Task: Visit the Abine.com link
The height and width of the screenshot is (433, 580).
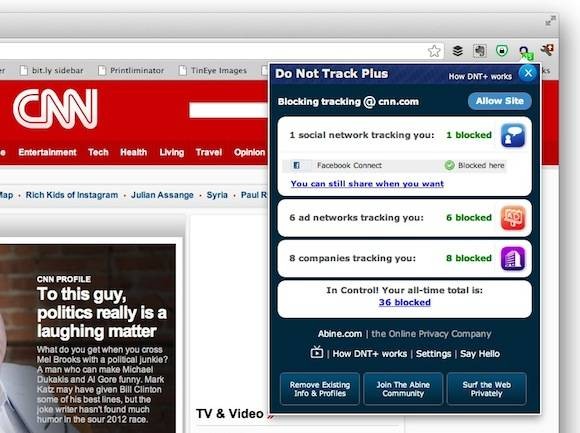Action: pyautogui.click(x=340, y=334)
